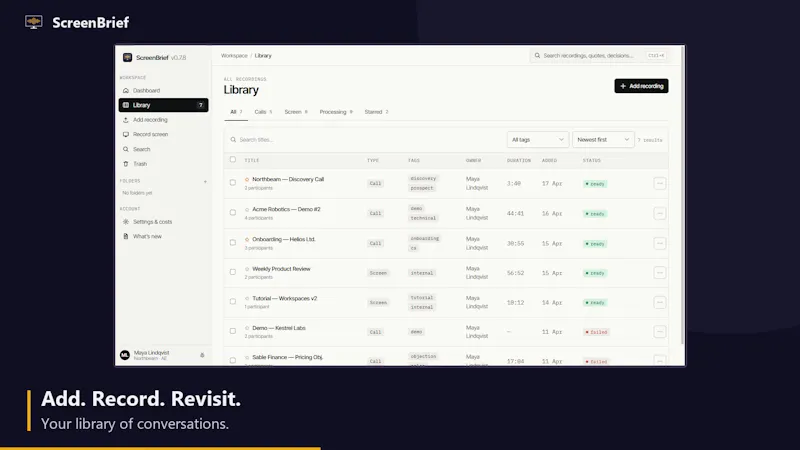Click the bell icon beside Maya Lindqvist
Image resolution: width=800 pixels, height=450 pixels.
click(202, 355)
